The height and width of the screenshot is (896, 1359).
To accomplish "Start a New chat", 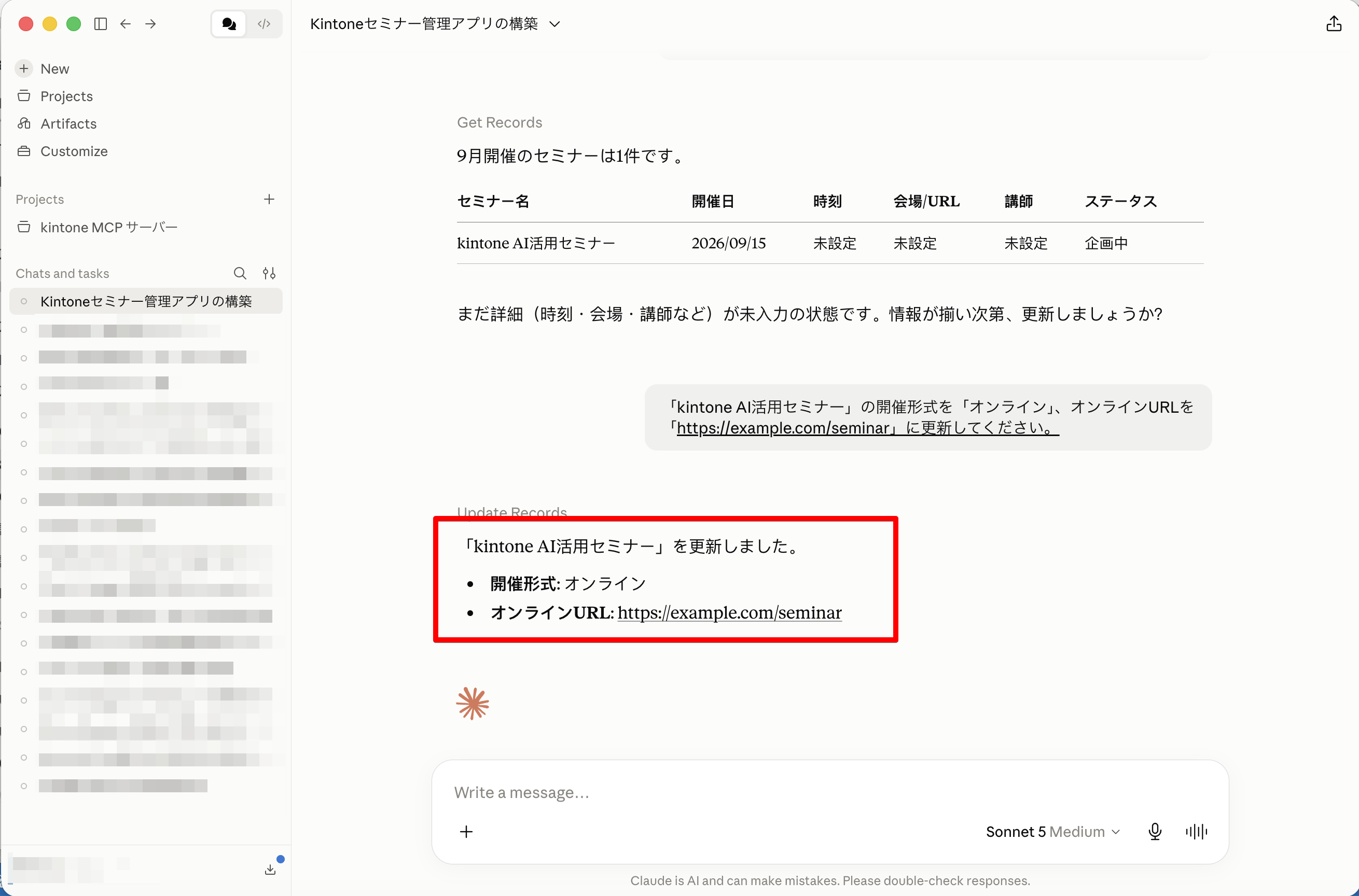I will click(55, 68).
